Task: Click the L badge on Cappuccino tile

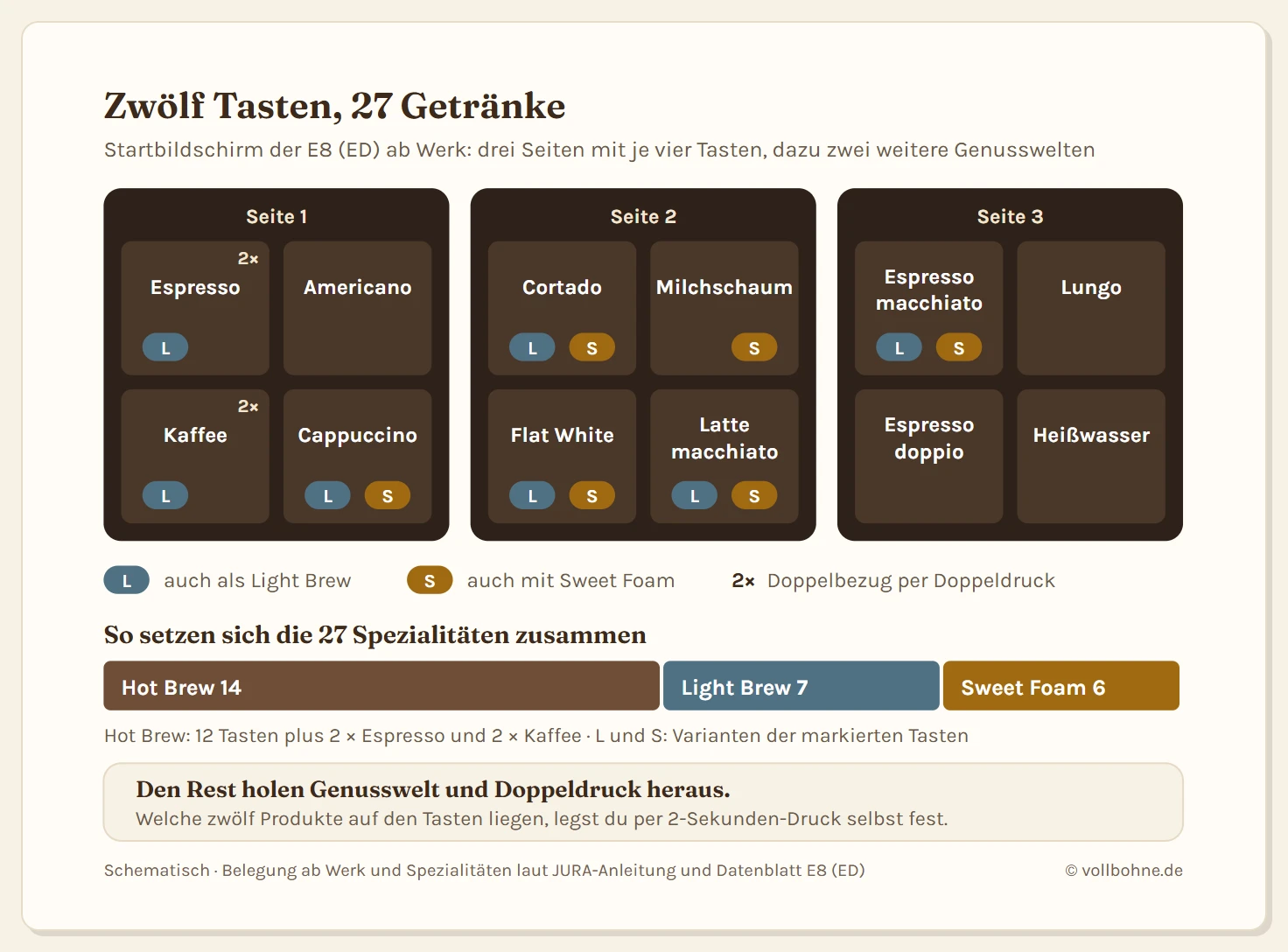Action: 327,495
